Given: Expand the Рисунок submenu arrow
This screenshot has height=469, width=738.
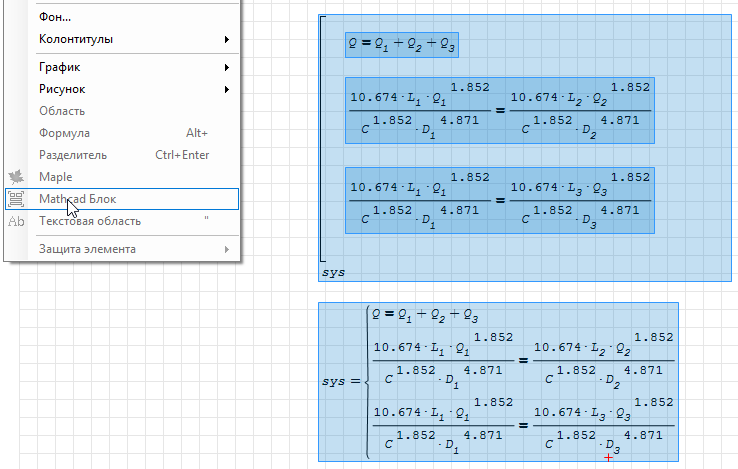Looking at the screenshot, I should tap(227, 89).
